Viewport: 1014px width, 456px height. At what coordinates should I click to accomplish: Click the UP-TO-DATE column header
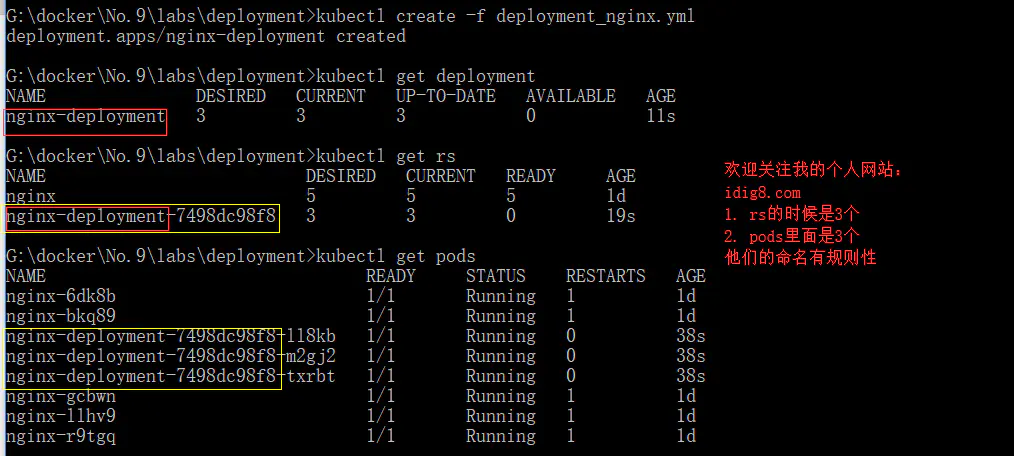pyautogui.click(x=445, y=96)
